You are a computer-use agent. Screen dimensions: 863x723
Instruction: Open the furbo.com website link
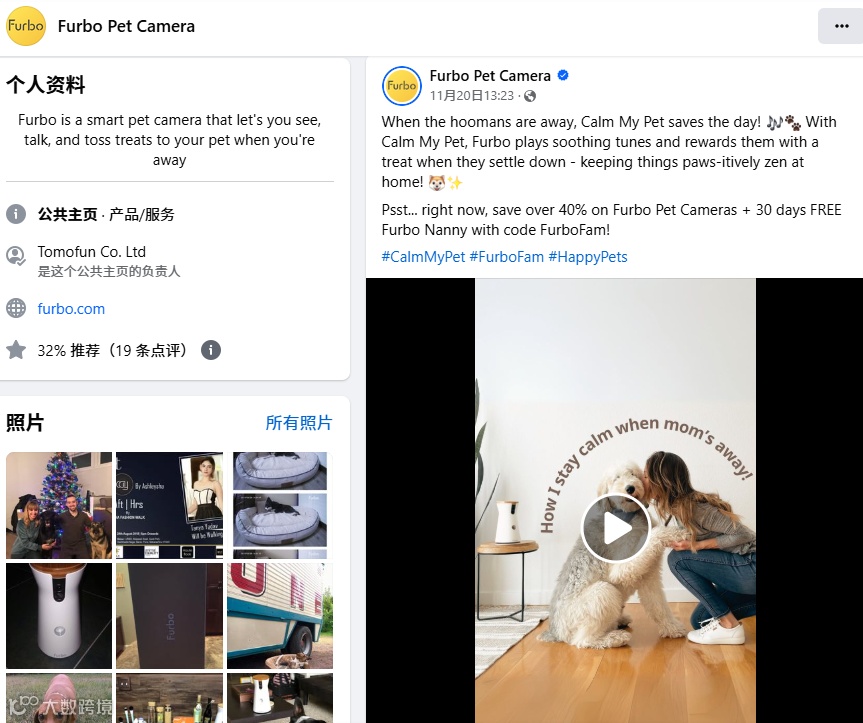[71, 309]
